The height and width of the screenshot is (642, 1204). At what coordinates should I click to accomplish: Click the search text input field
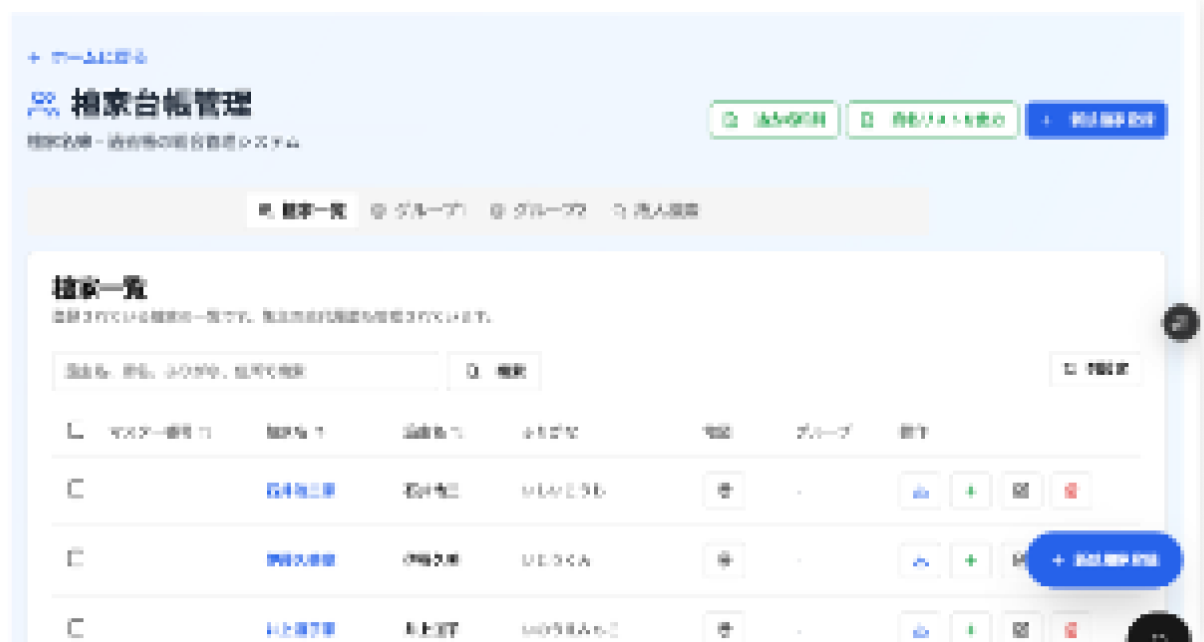pyautogui.click(x=246, y=371)
